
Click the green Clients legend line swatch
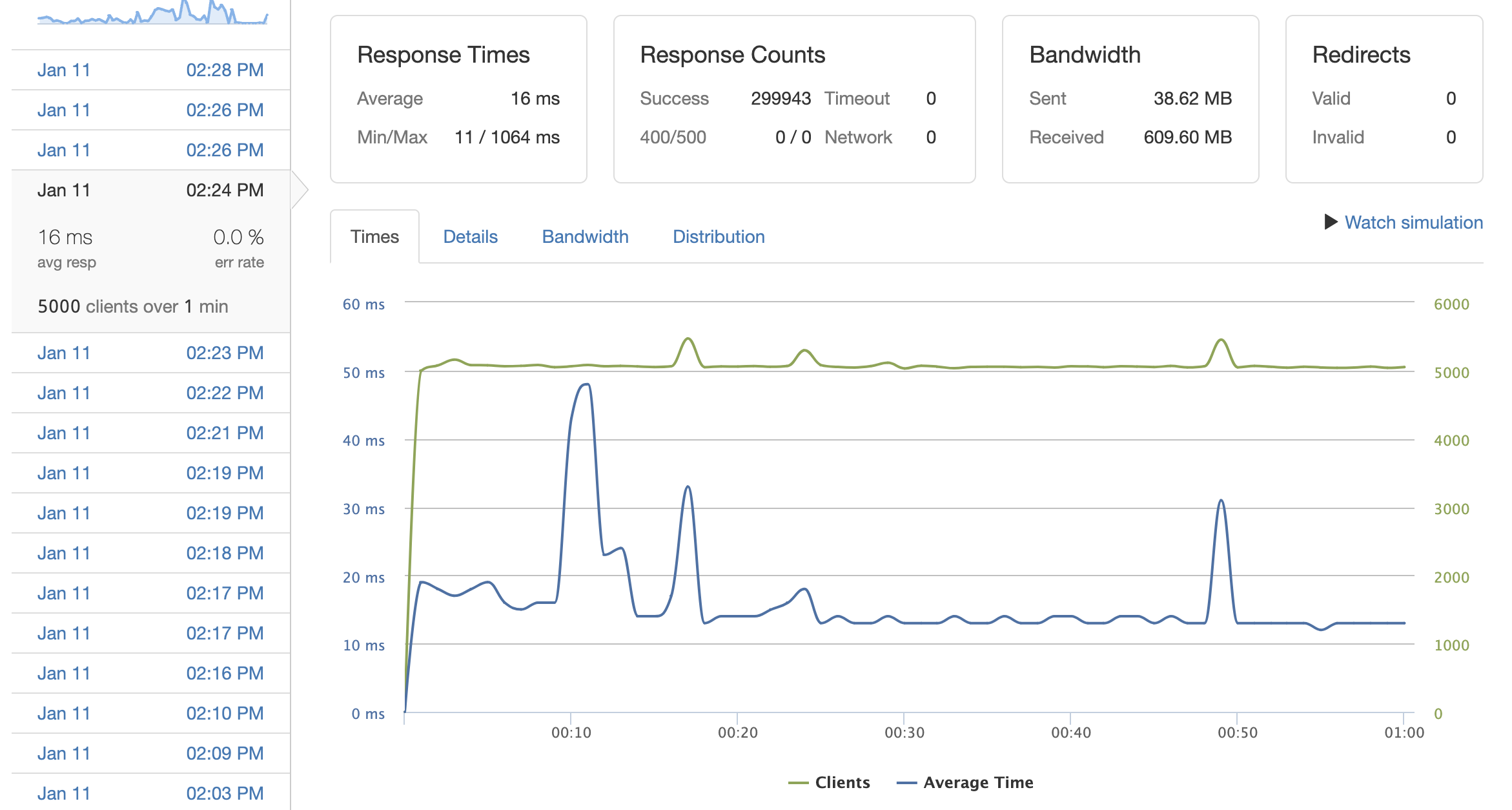point(798,783)
